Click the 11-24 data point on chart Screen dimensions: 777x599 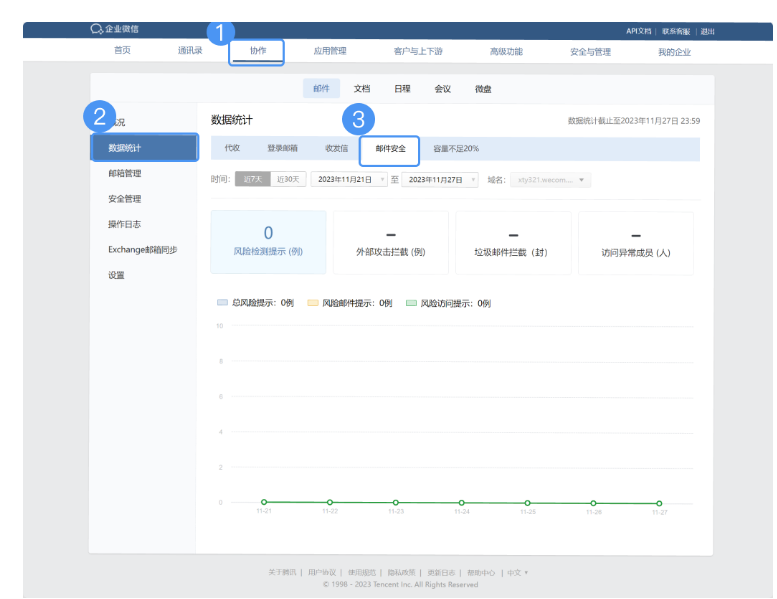[x=462, y=502]
